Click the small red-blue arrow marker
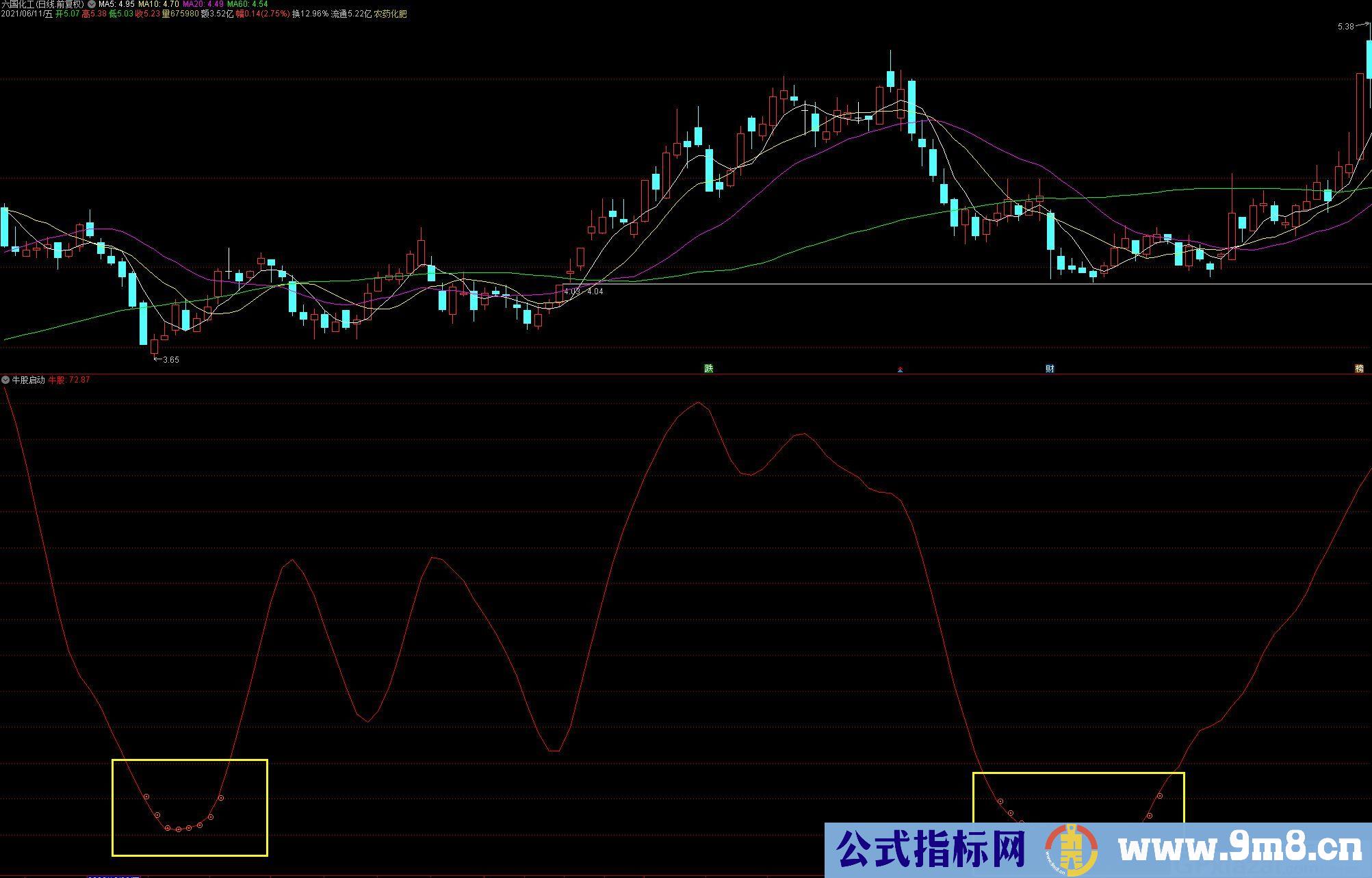 tap(900, 370)
